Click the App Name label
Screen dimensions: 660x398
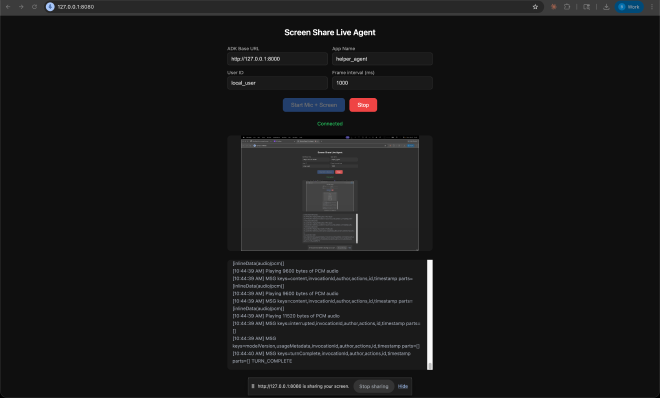tap(343, 49)
